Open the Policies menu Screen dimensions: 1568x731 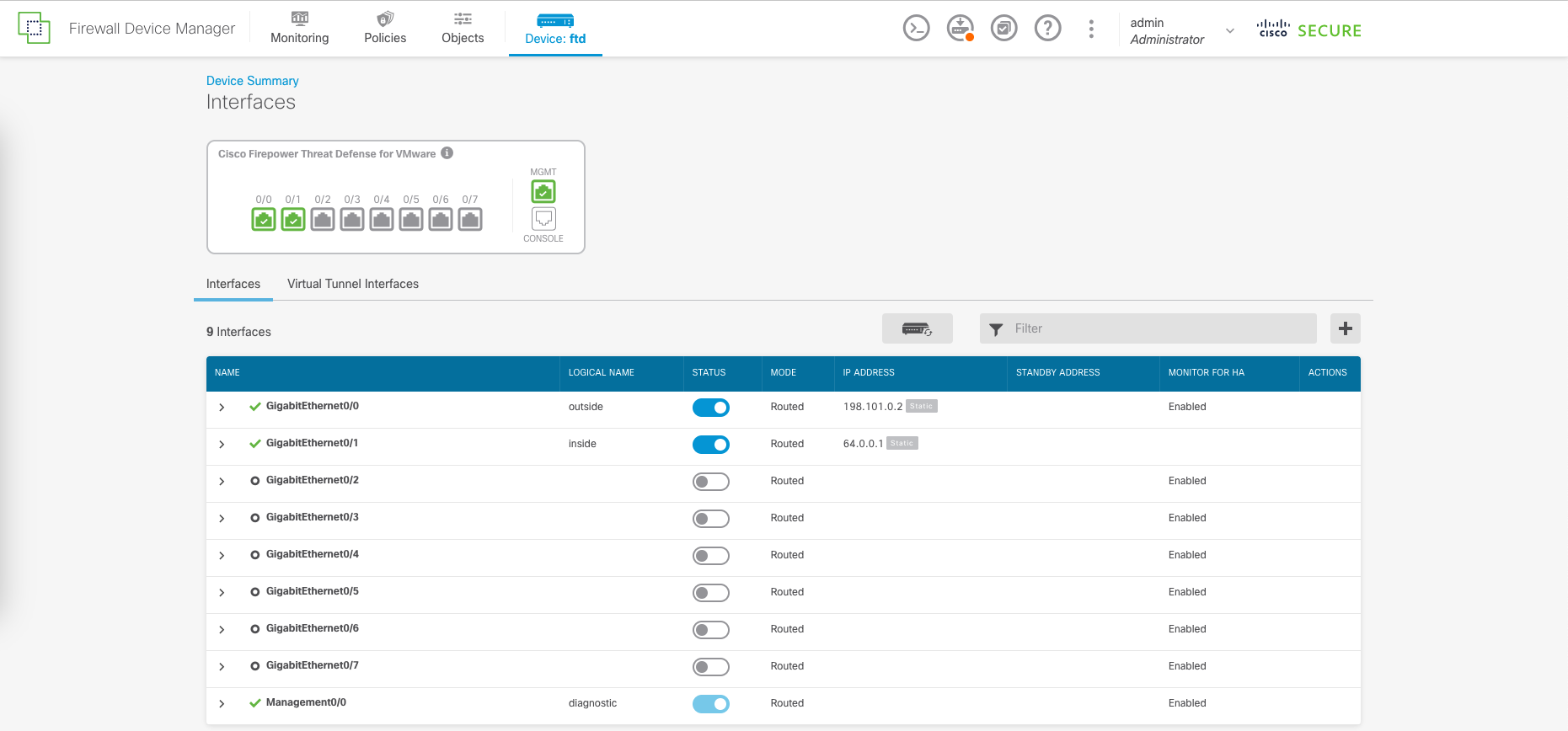tap(385, 29)
